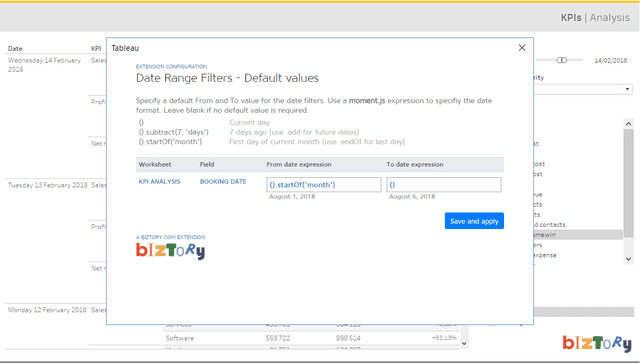The image size is (640, 363).
Task: Open the KPI ANALYSIS worksheet link
Action: (159, 181)
